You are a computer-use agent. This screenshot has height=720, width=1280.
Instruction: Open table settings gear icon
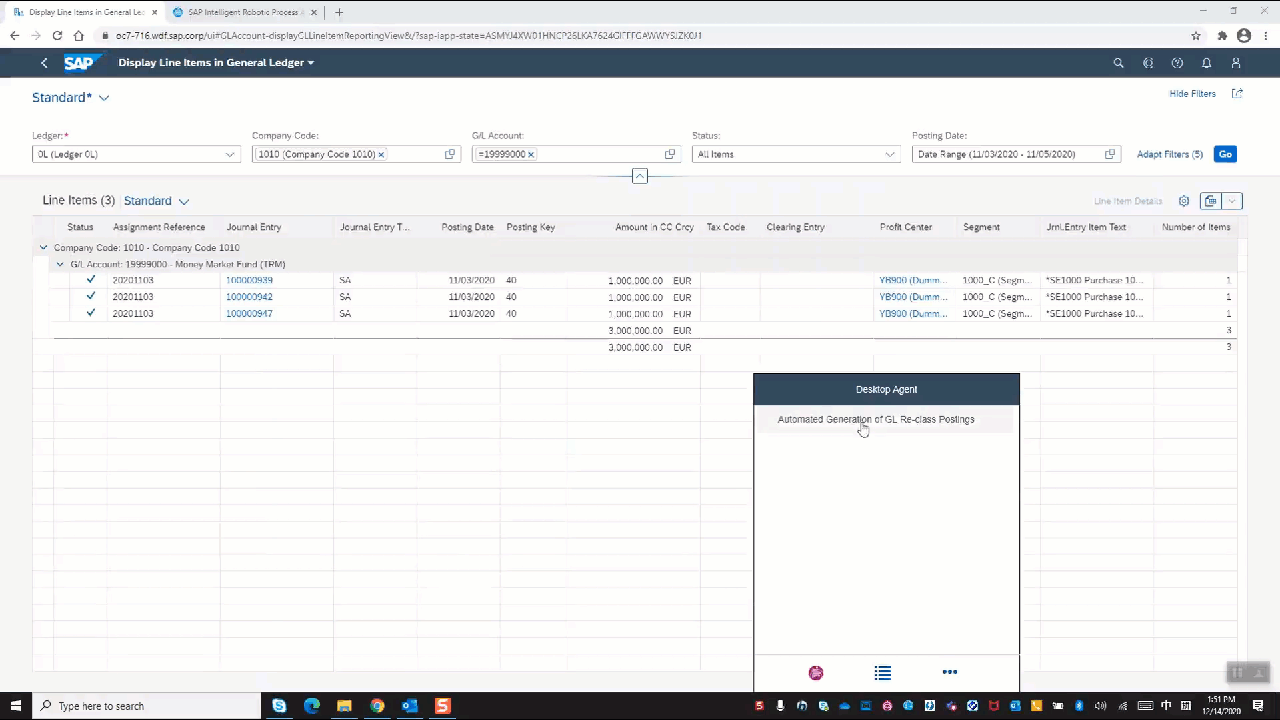pos(1184,201)
